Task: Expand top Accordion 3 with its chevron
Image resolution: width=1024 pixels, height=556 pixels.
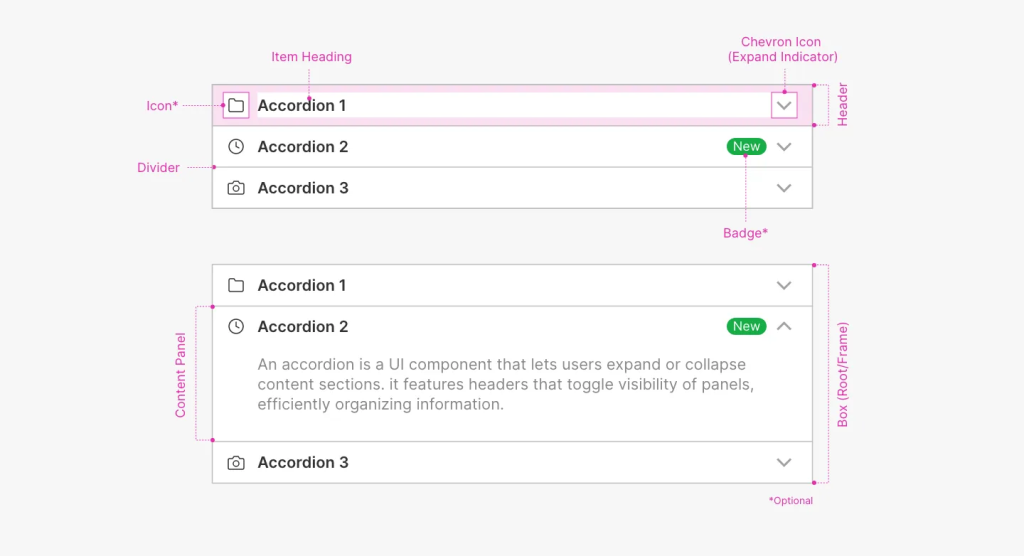Action: tap(784, 188)
